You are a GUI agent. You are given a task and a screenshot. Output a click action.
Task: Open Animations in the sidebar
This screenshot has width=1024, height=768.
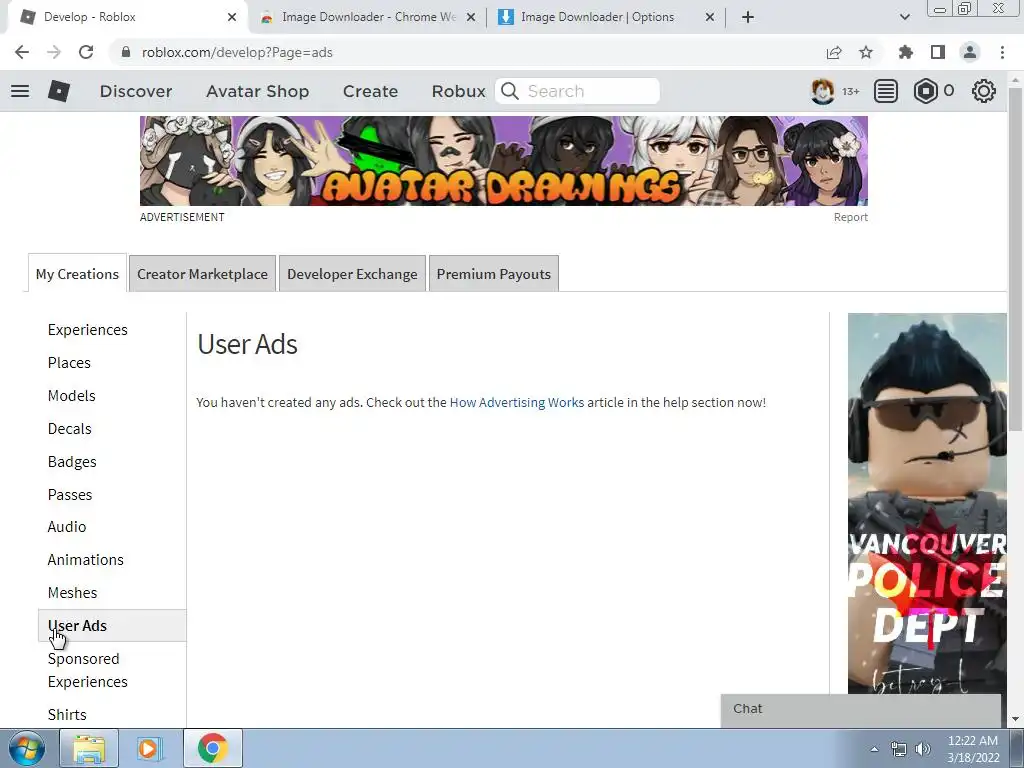tap(86, 560)
